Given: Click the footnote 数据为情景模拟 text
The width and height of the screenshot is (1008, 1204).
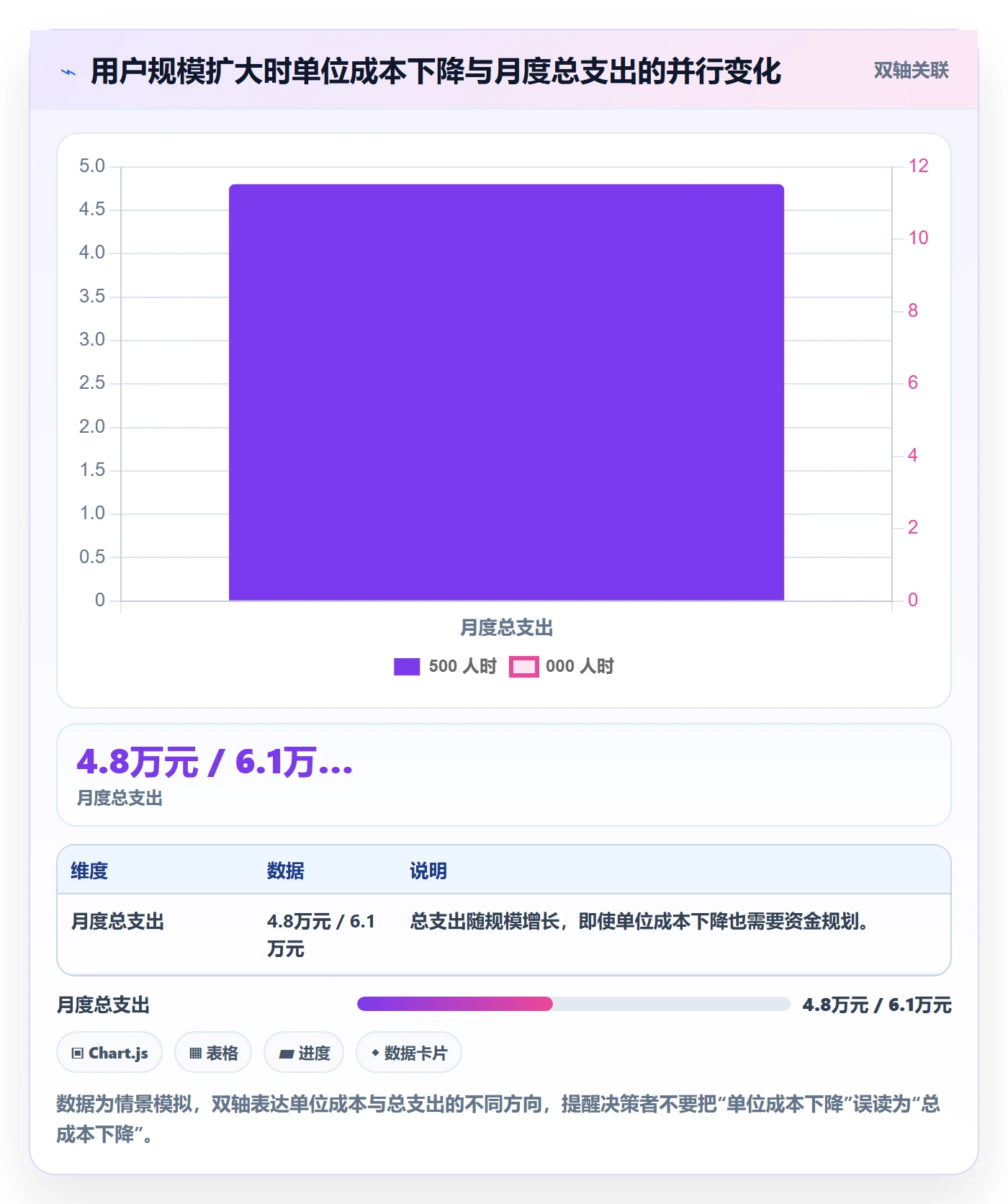Looking at the screenshot, I should click(498, 1119).
